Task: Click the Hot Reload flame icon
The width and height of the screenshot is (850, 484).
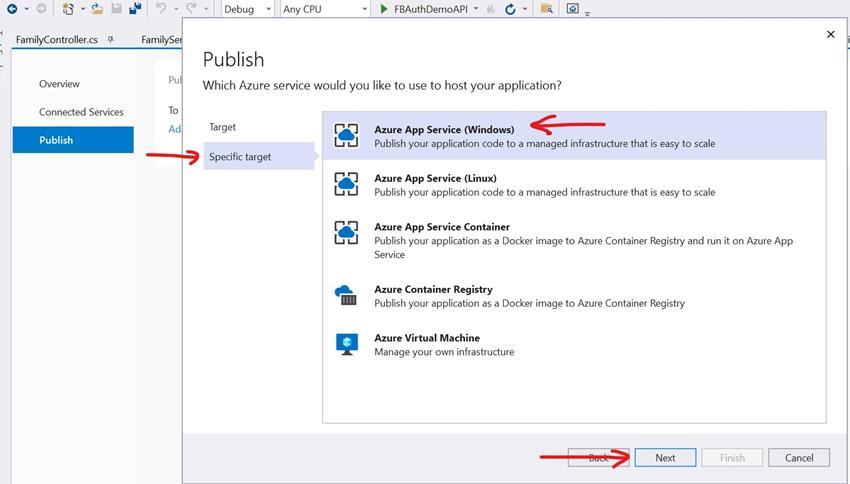Action: 491,9
